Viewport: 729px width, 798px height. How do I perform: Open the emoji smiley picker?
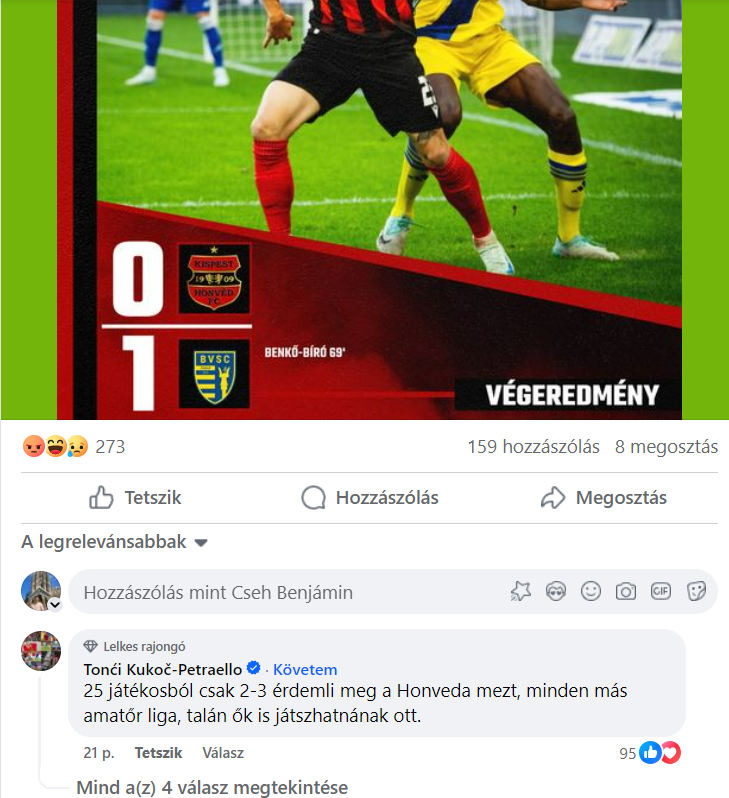click(x=591, y=591)
